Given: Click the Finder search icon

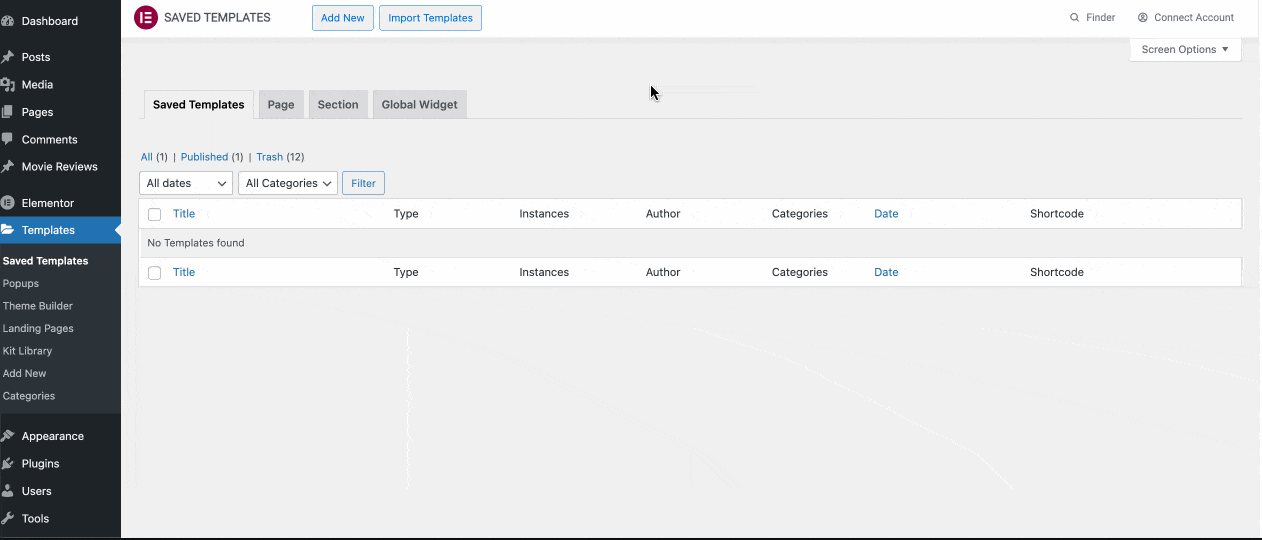Looking at the screenshot, I should (x=1075, y=18).
